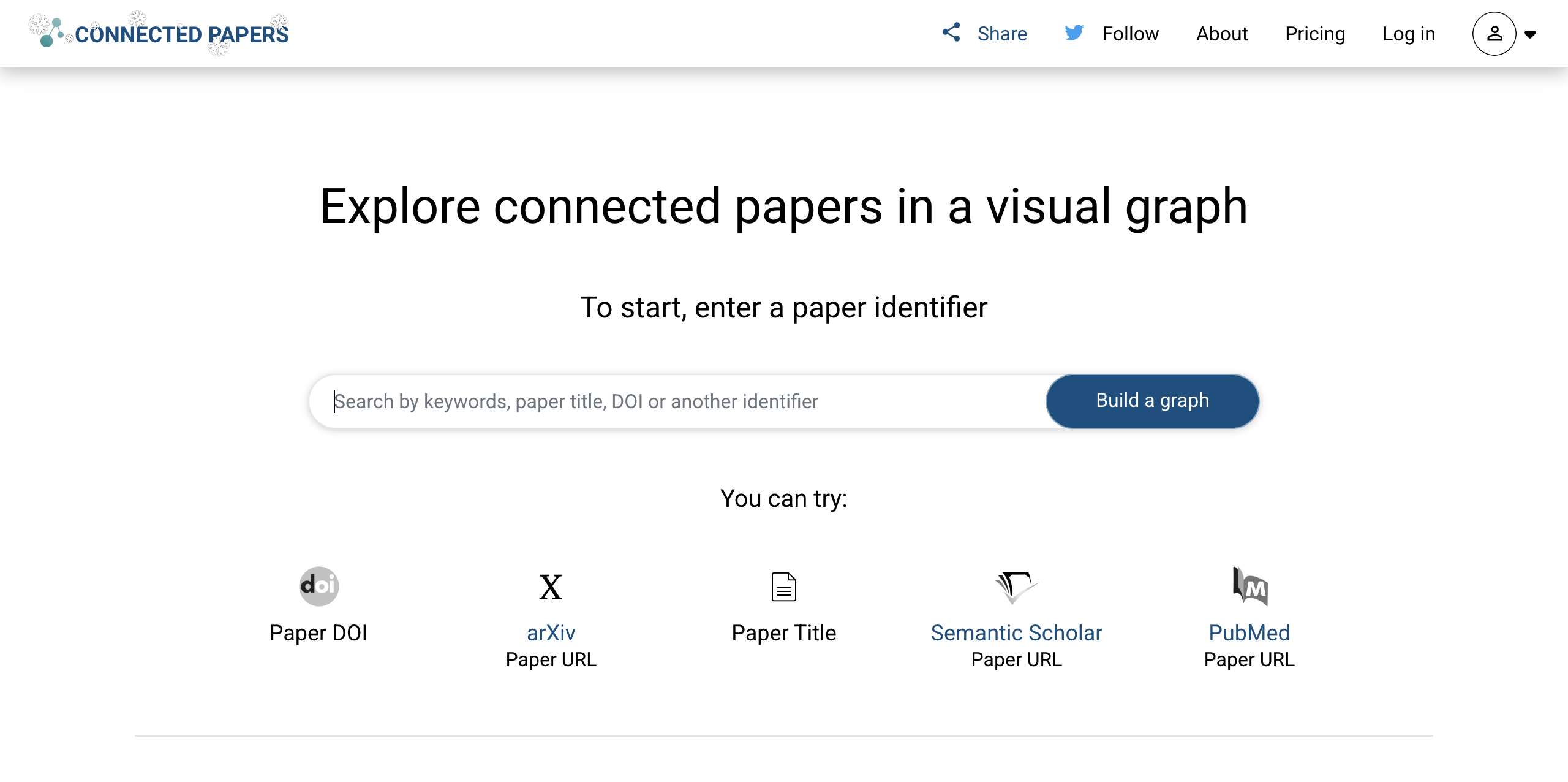Viewport: 1568px width, 782px height.
Task: Expand the dropdown arrow next to the avatar
Action: click(x=1531, y=35)
